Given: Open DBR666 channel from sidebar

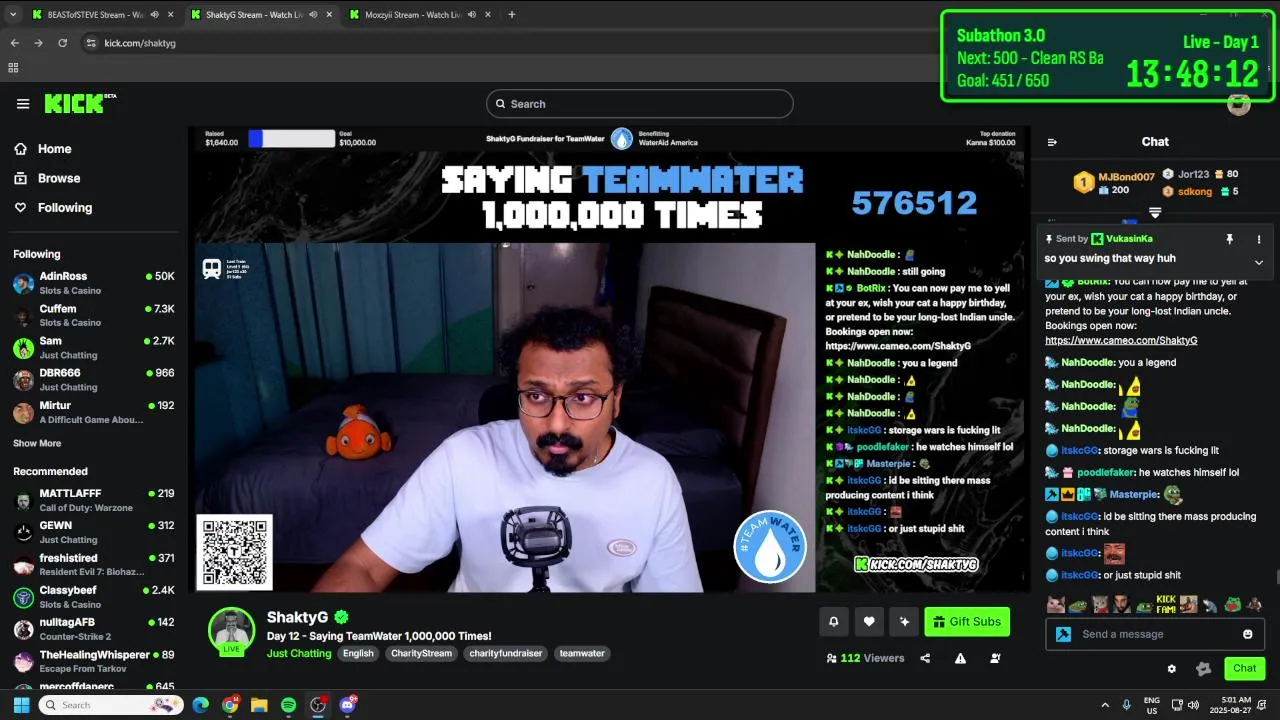Looking at the screenshot, I should [94, 379].
